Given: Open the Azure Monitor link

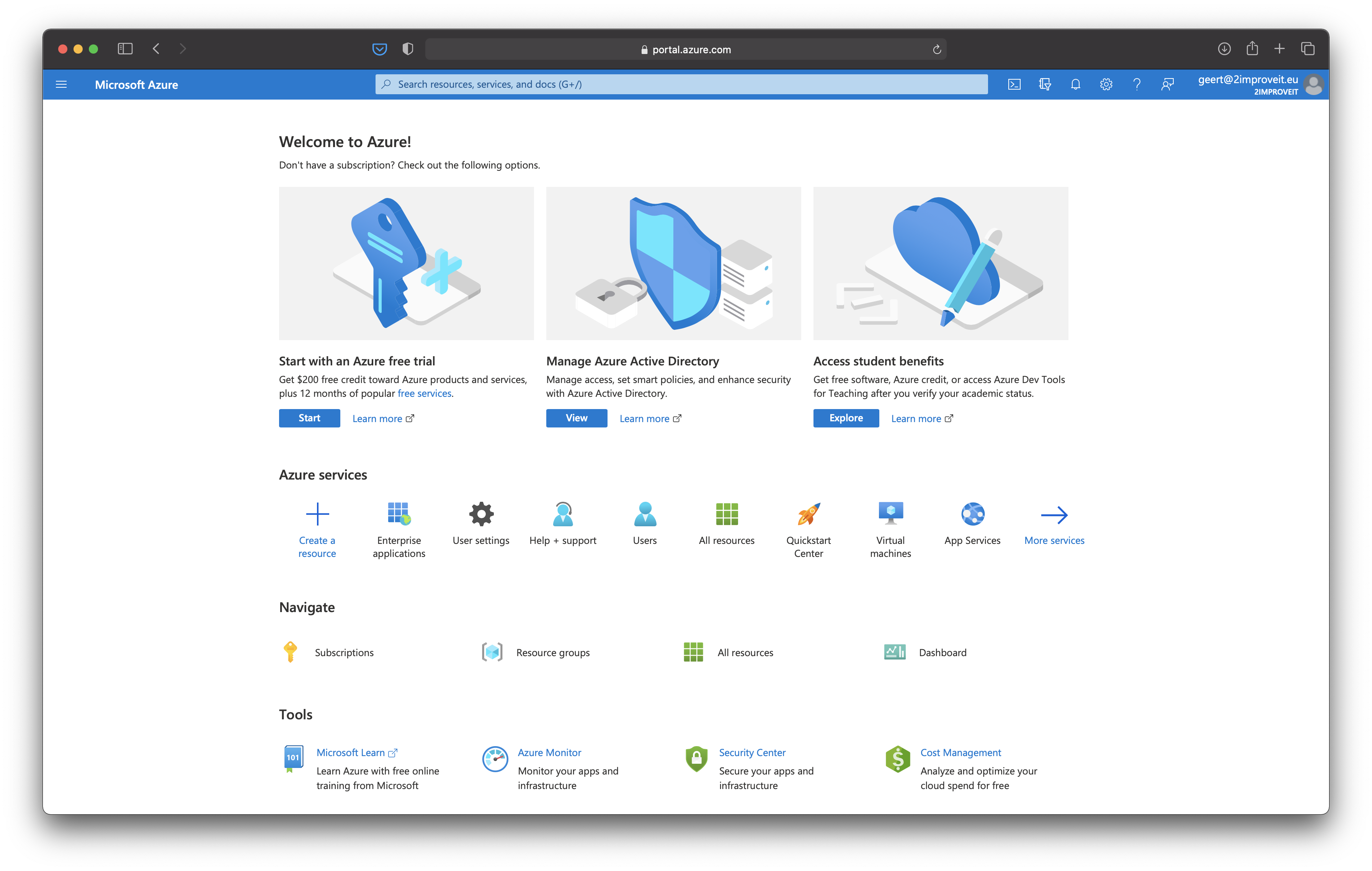Looking at the screenshot, I should click(x=549, y=752).
